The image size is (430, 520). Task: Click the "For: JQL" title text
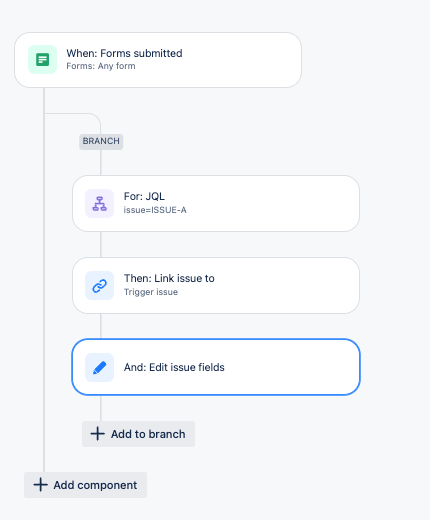(144, 196)
